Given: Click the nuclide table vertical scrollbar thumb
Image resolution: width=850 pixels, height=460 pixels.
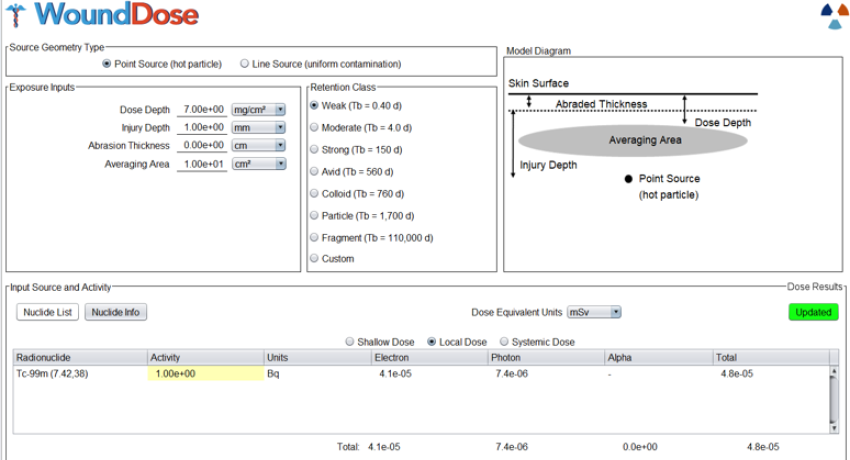Looking at the screenshot, I should 834,400.
